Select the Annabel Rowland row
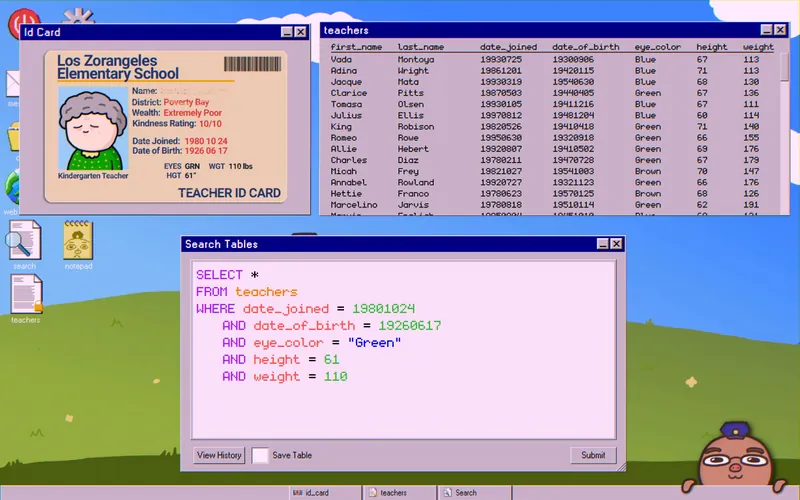Screen dimensions: 800x500 552,183
